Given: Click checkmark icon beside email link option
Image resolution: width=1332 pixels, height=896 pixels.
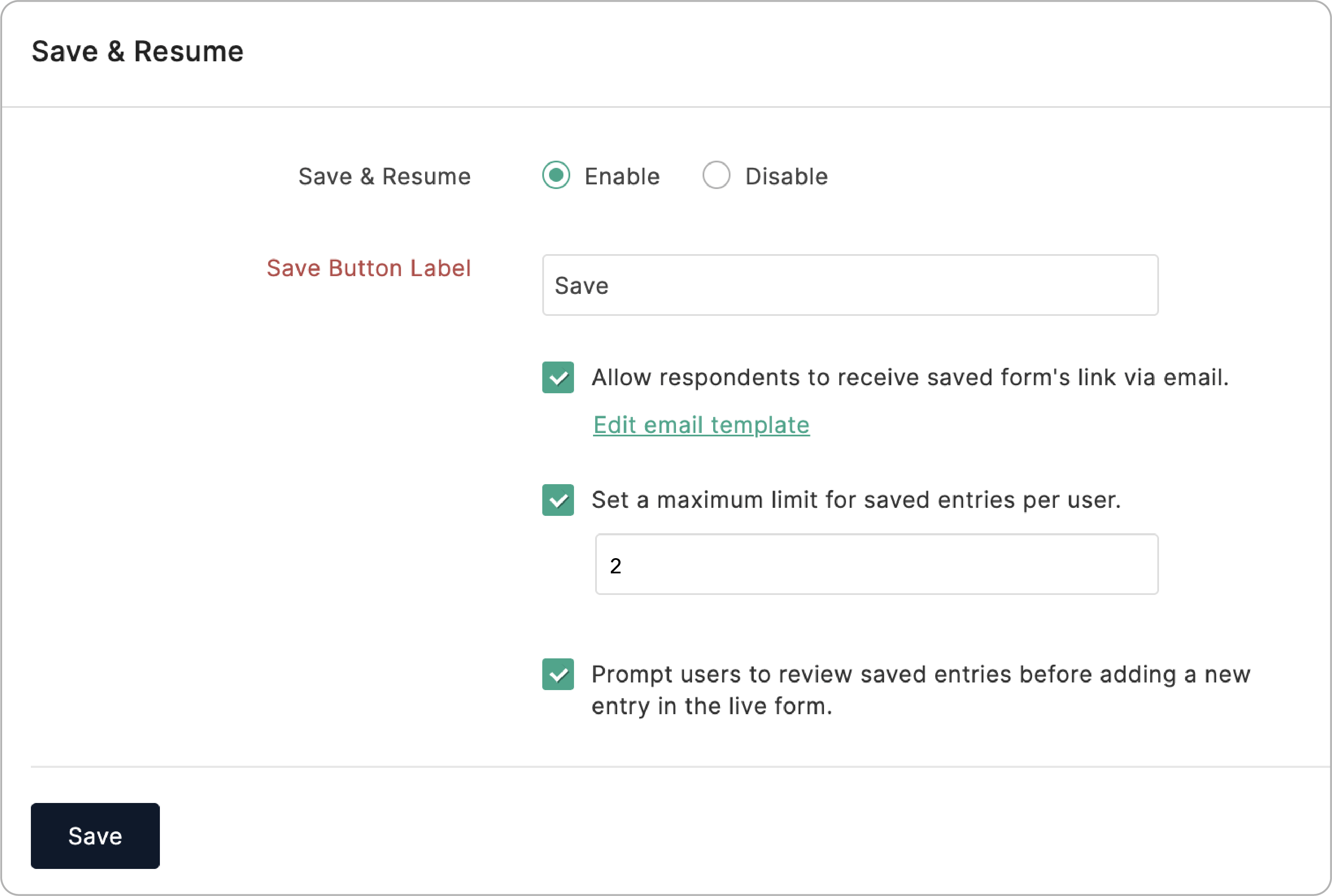Looking at the screenshot, I should pyautogui.click(x=558, y=378).
